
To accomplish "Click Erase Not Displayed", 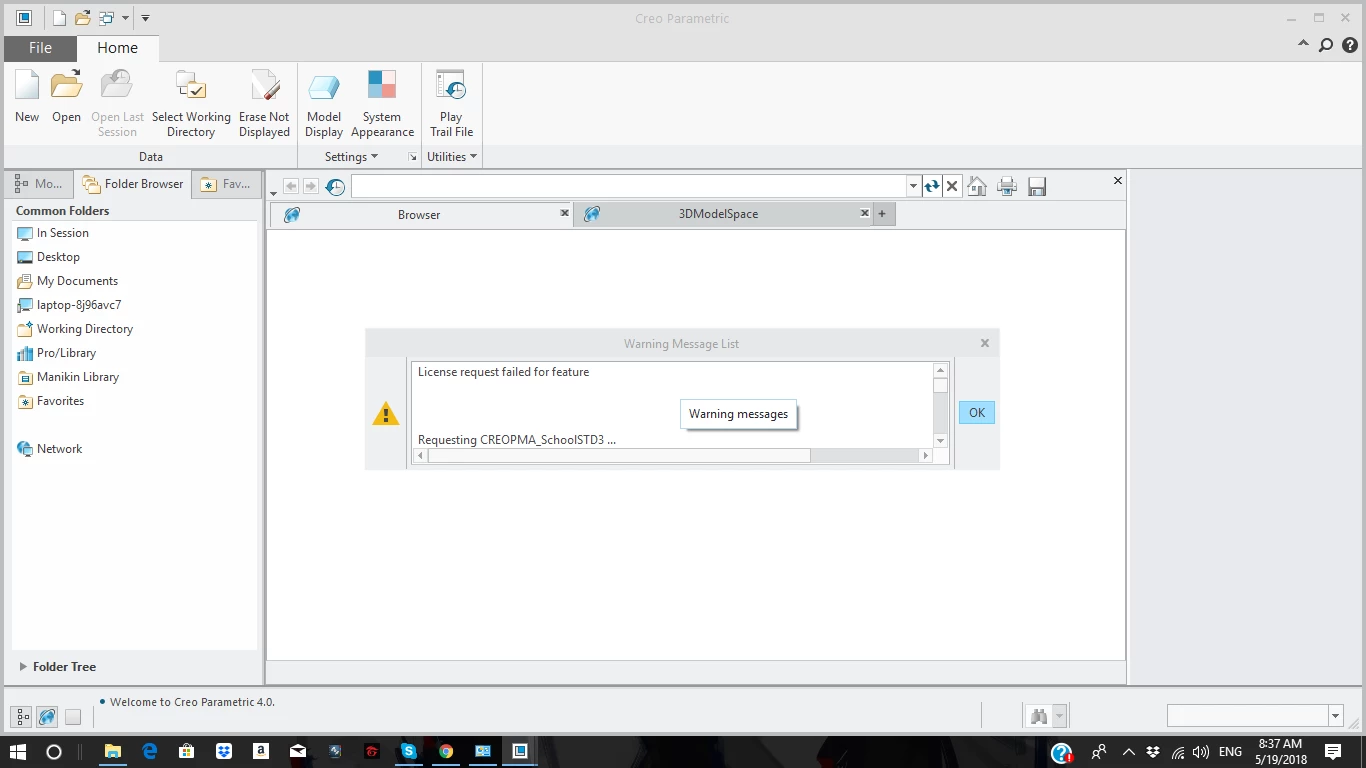I will coord(264,103).
